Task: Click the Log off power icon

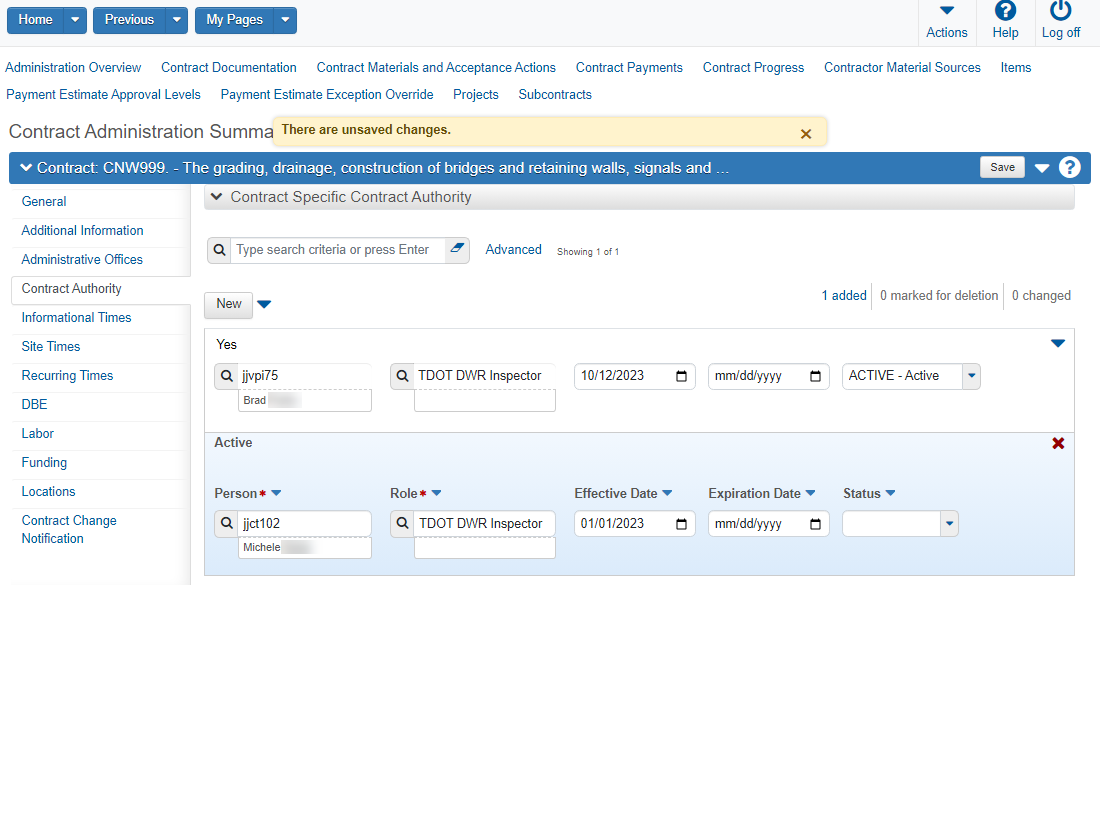Action: [x=1060, y=11]
